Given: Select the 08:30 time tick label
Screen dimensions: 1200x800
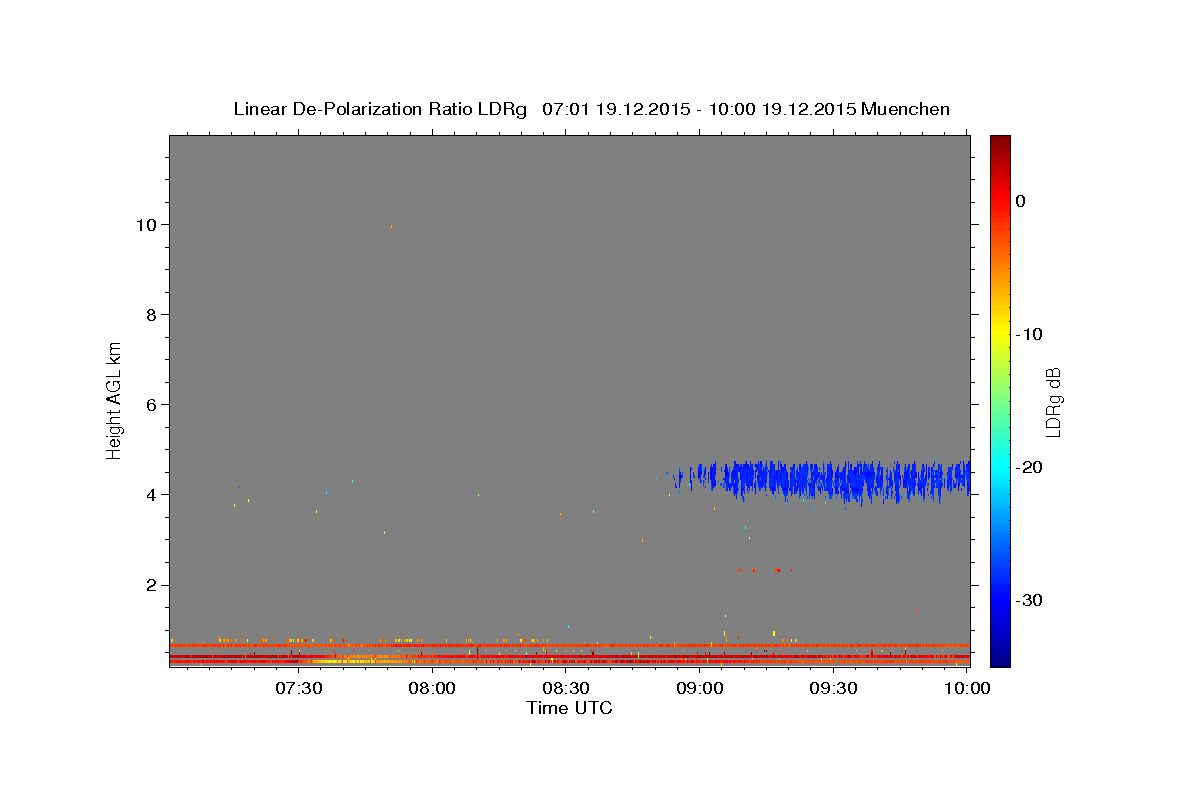Looking at the screenshot, I should point(565,688).
